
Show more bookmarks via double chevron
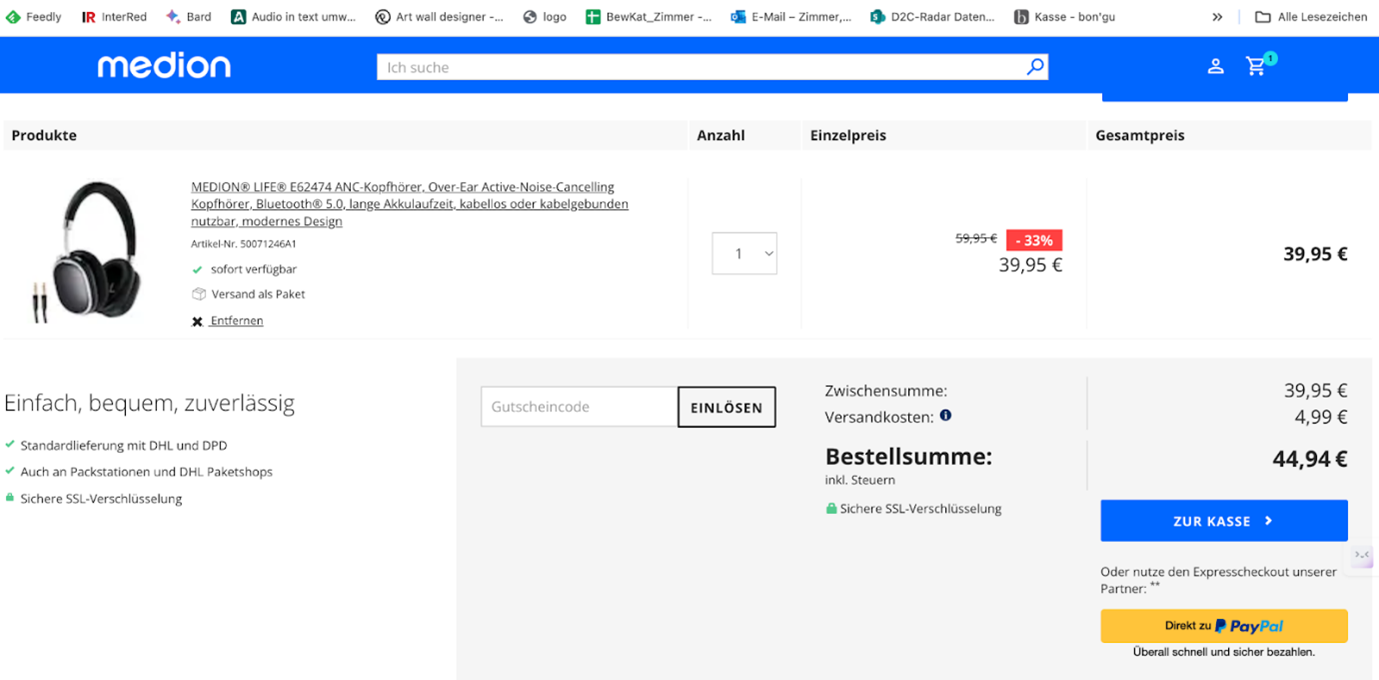coord(1217,17)
